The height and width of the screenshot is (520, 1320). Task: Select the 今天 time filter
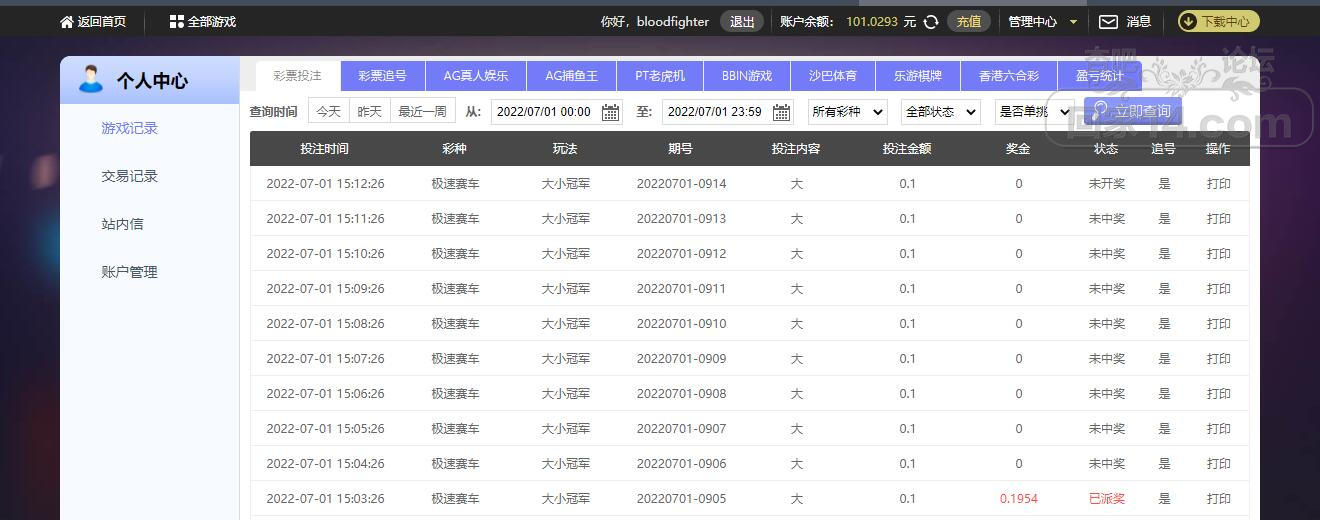[x=328, y=112]
